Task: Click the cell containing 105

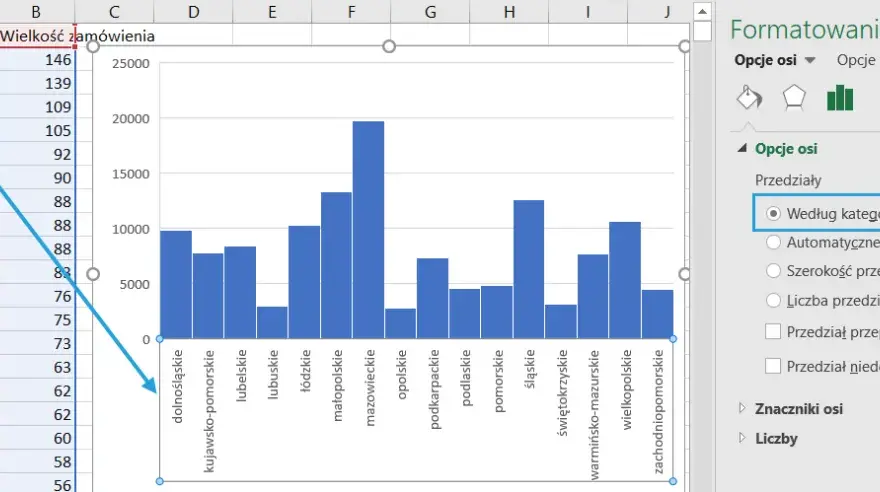Action: (37, 130)
